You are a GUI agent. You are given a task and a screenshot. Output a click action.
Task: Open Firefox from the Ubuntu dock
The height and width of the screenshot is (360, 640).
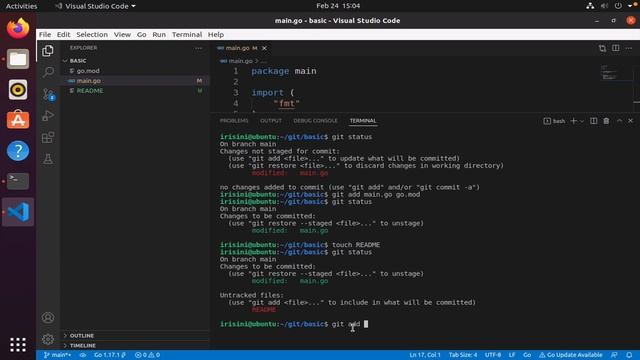18,29
